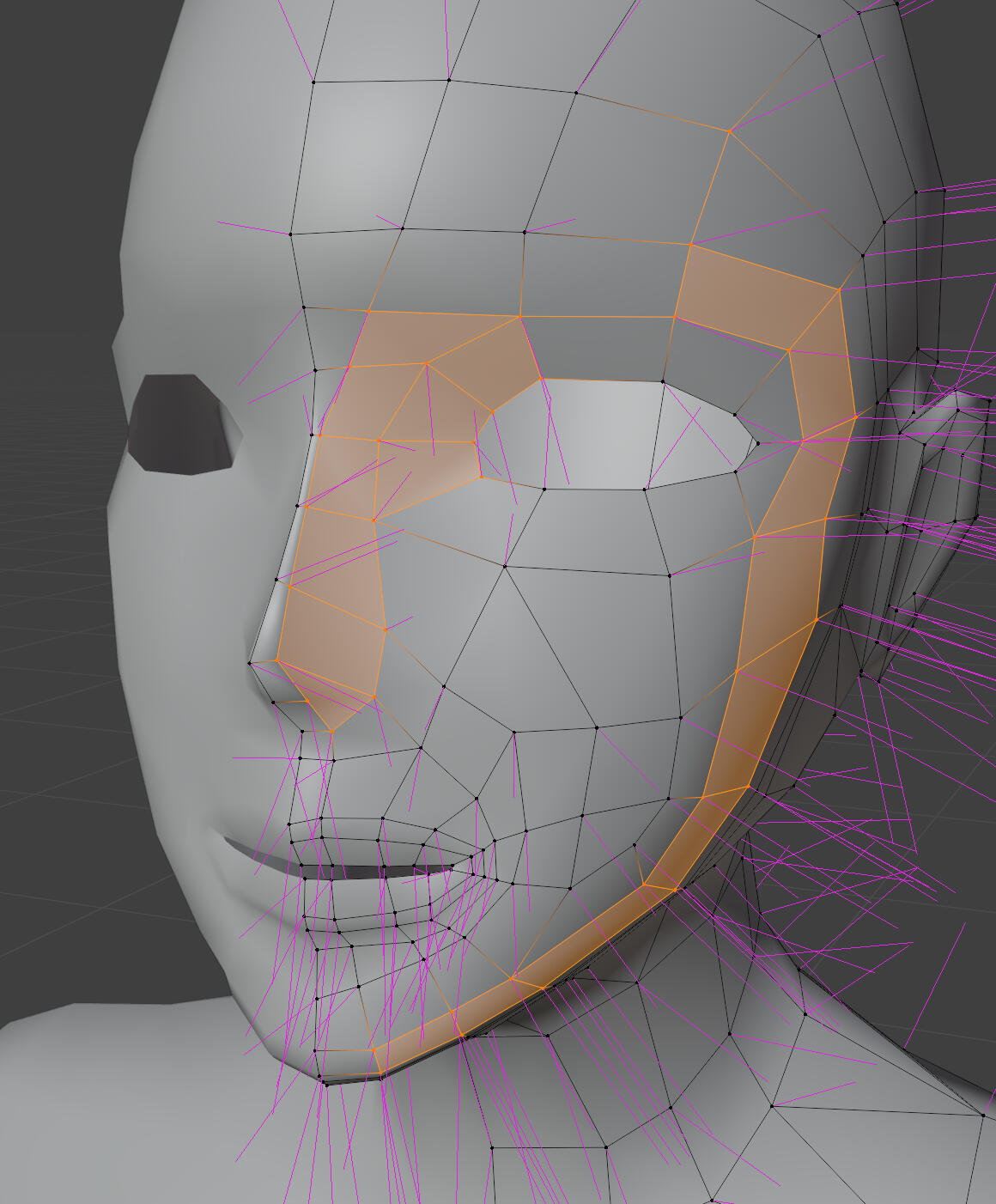Screen dimensions: 996x1204
Task: Select the vertex at the nose tip
Action: pyautogui.click(x=250, y=662)
